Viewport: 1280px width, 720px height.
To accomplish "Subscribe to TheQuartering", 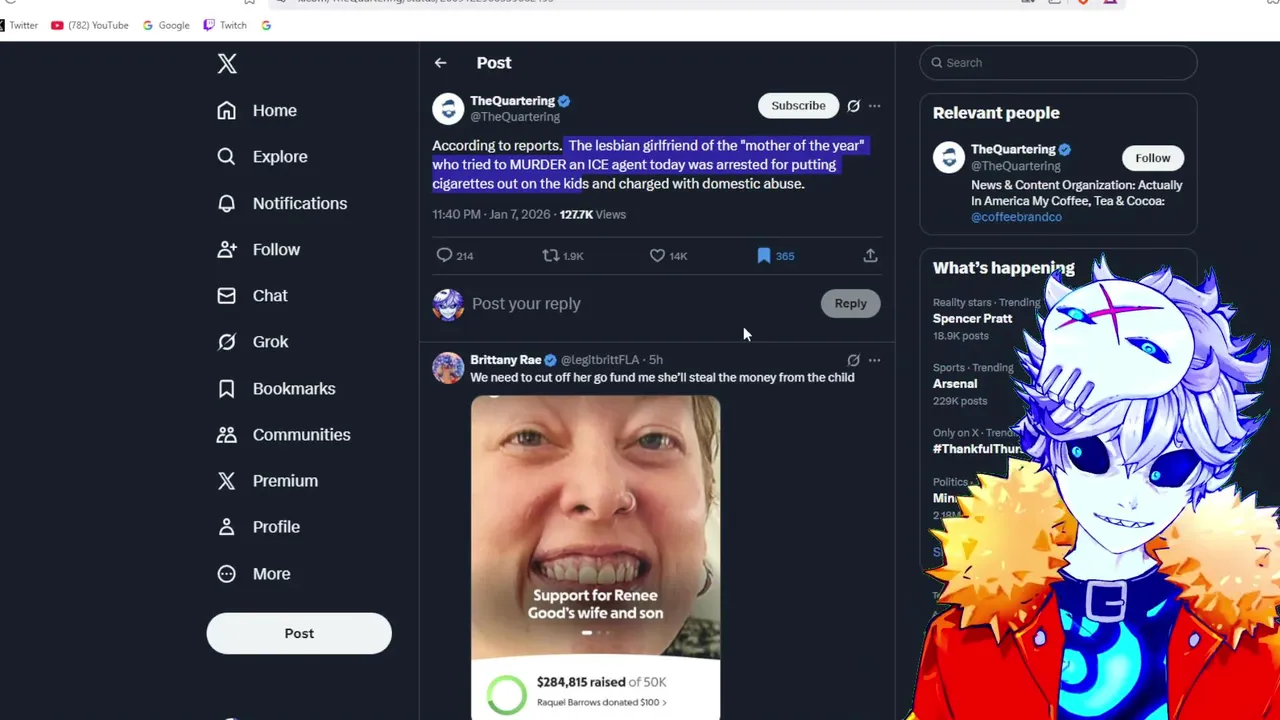I will point(798,105).
